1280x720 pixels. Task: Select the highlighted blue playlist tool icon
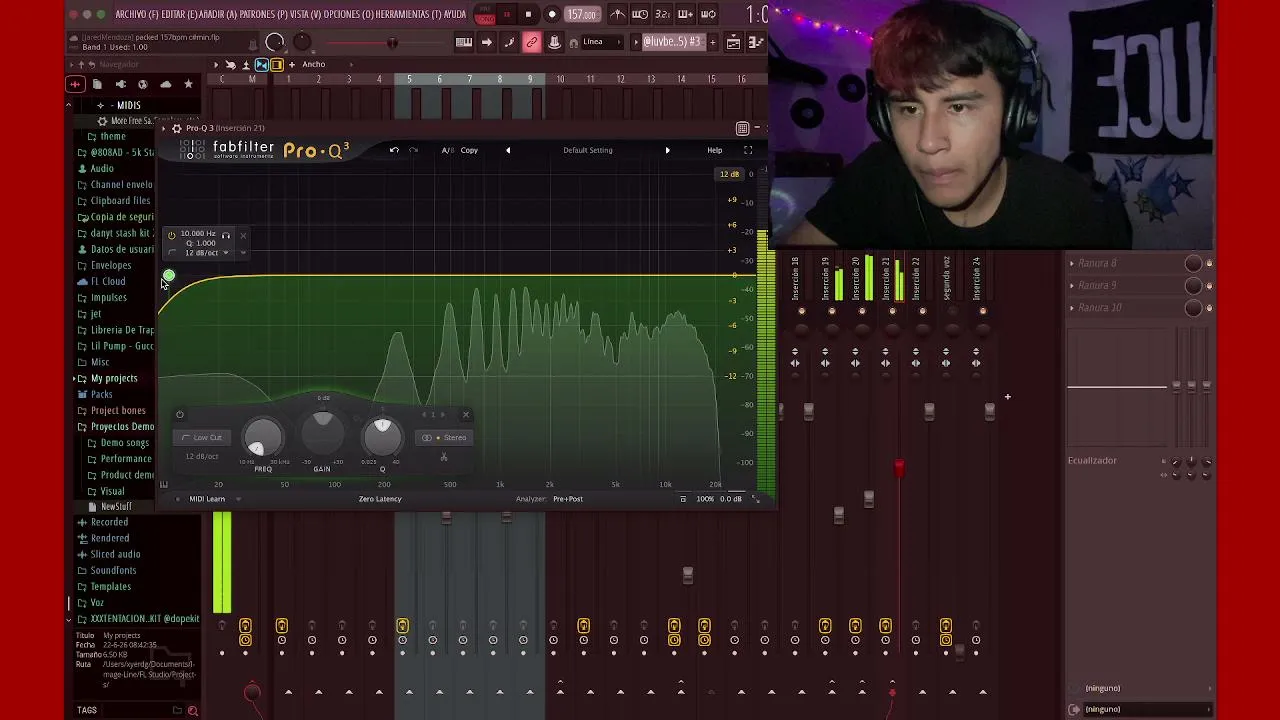[261, 65]
